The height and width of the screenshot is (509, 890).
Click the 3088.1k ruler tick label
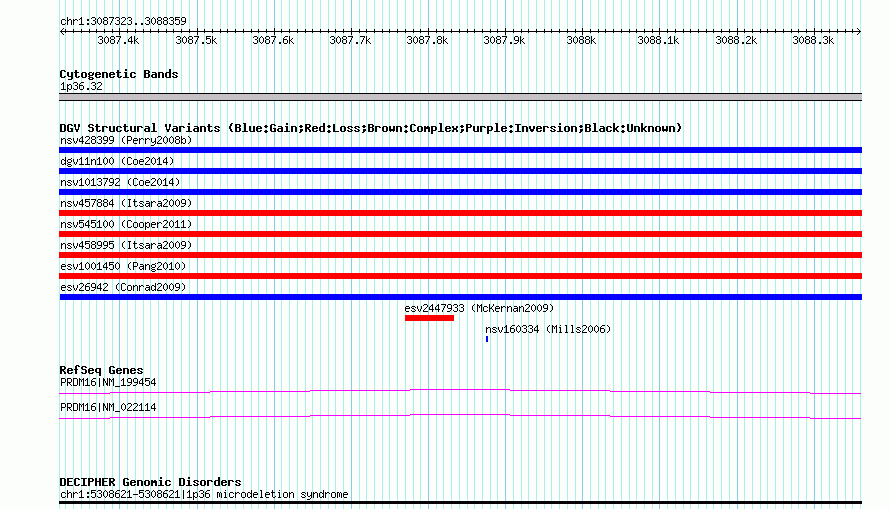[x=658, y=40]
